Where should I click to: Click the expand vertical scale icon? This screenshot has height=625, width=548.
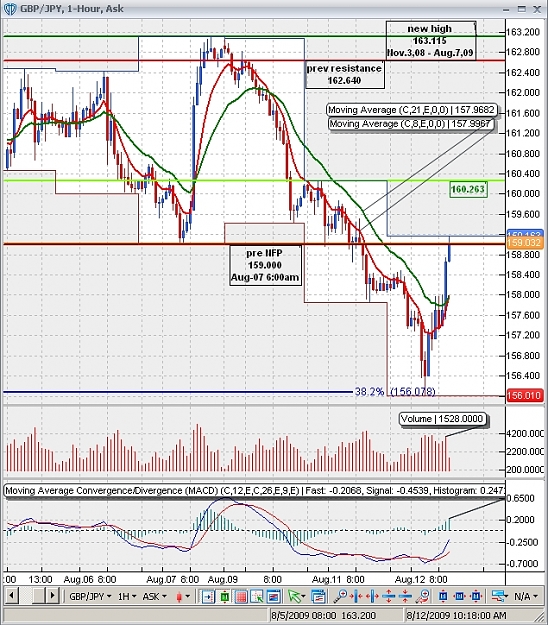(x=388, y=597)
